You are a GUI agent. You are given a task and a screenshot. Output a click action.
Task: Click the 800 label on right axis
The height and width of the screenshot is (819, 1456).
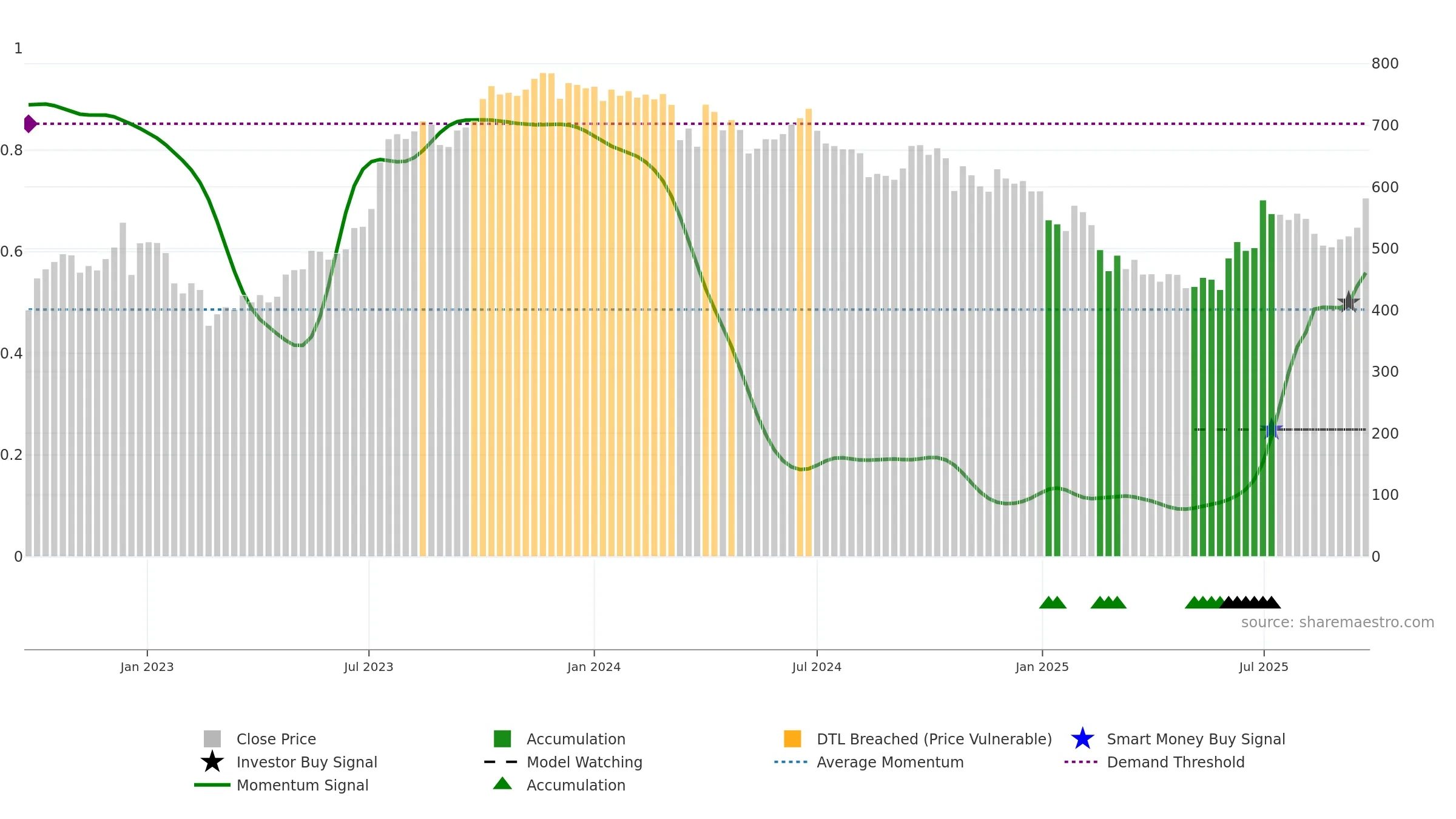(1385, 64)
